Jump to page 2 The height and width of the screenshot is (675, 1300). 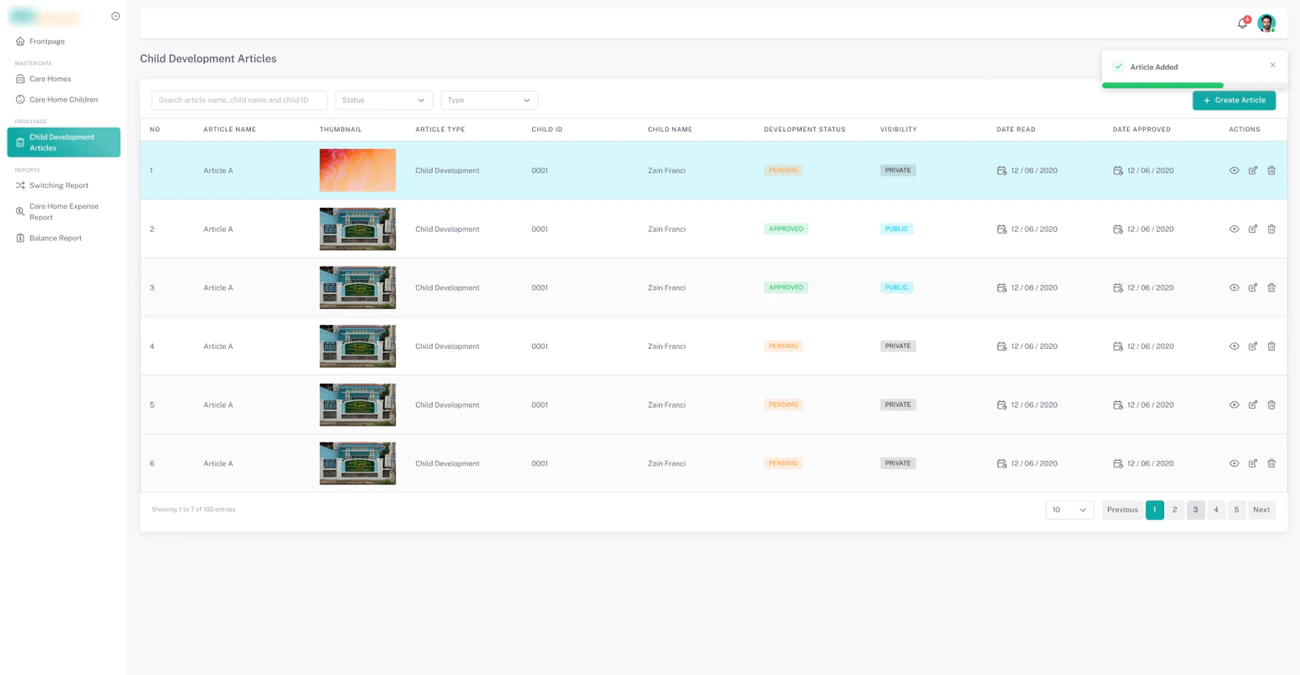click(1175, 510)
